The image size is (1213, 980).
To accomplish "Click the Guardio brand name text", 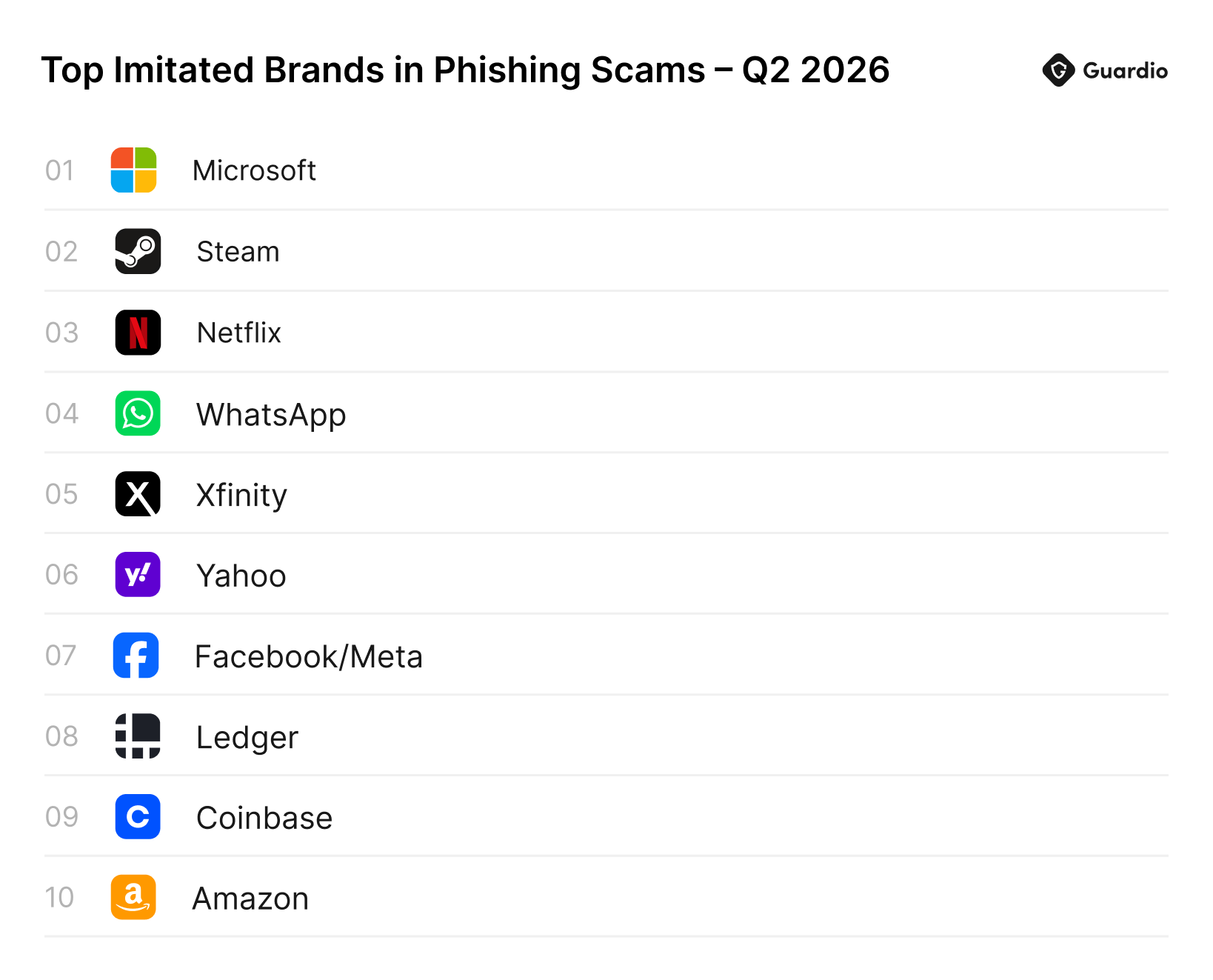I will pyautogui.click(x=1125, y=71).
